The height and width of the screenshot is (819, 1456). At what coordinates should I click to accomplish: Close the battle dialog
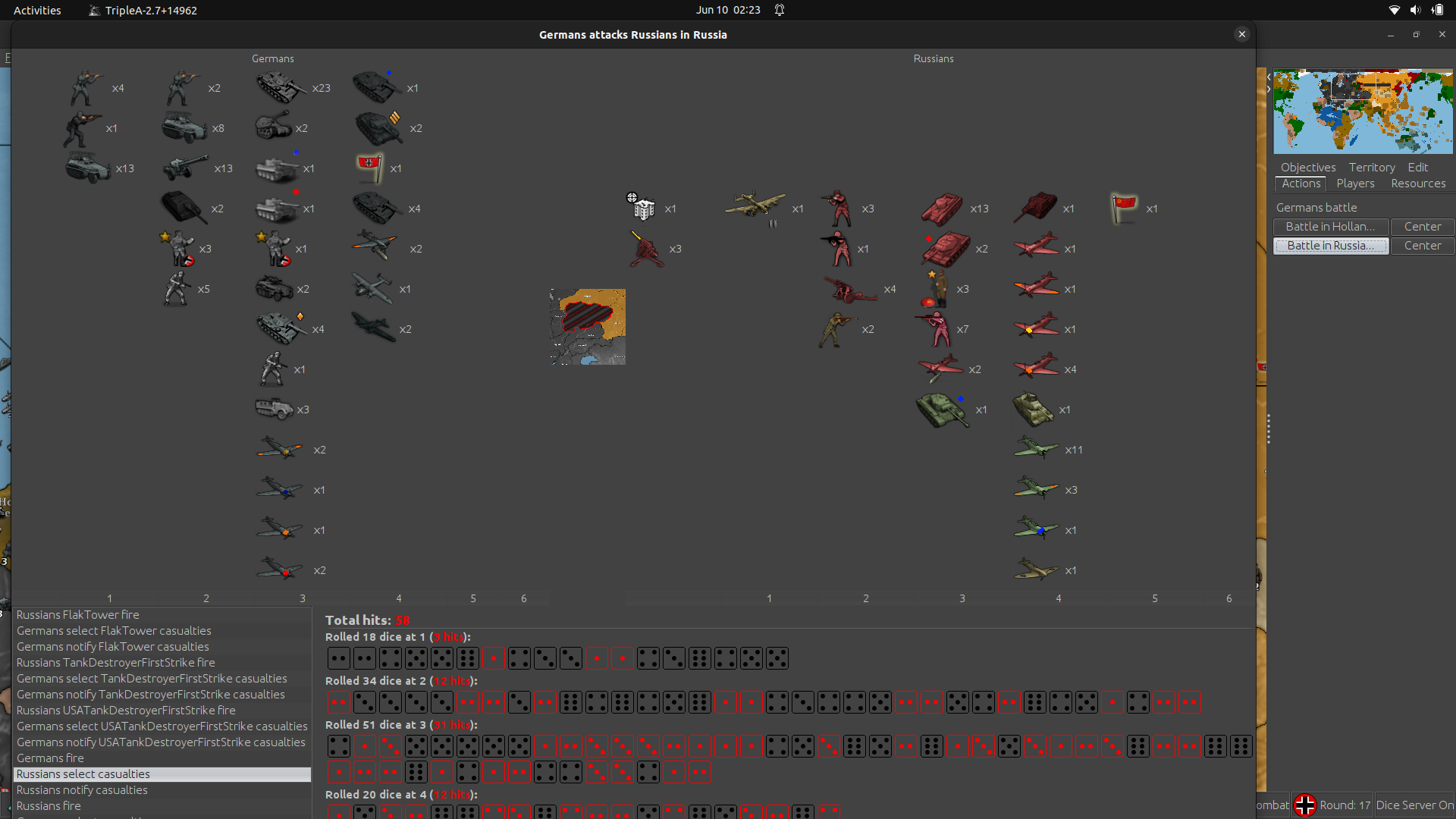pyautogui.click(x=1241, y=34)
